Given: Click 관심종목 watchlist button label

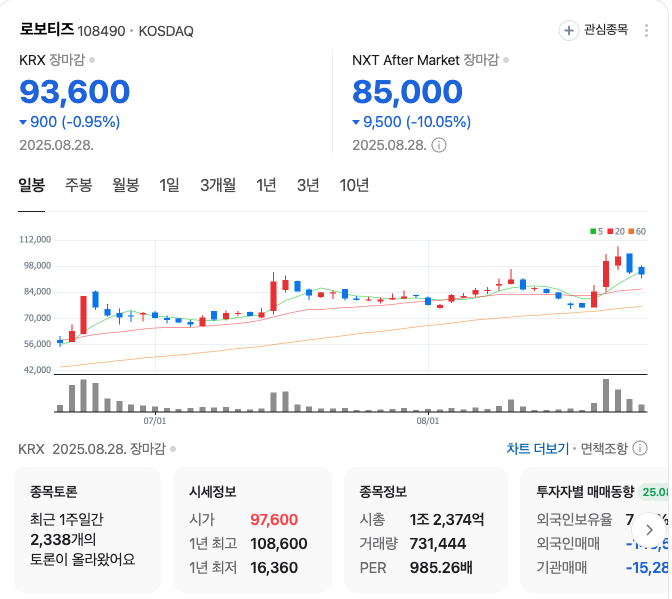Looking at the screenshot, I should click(606, 30).
